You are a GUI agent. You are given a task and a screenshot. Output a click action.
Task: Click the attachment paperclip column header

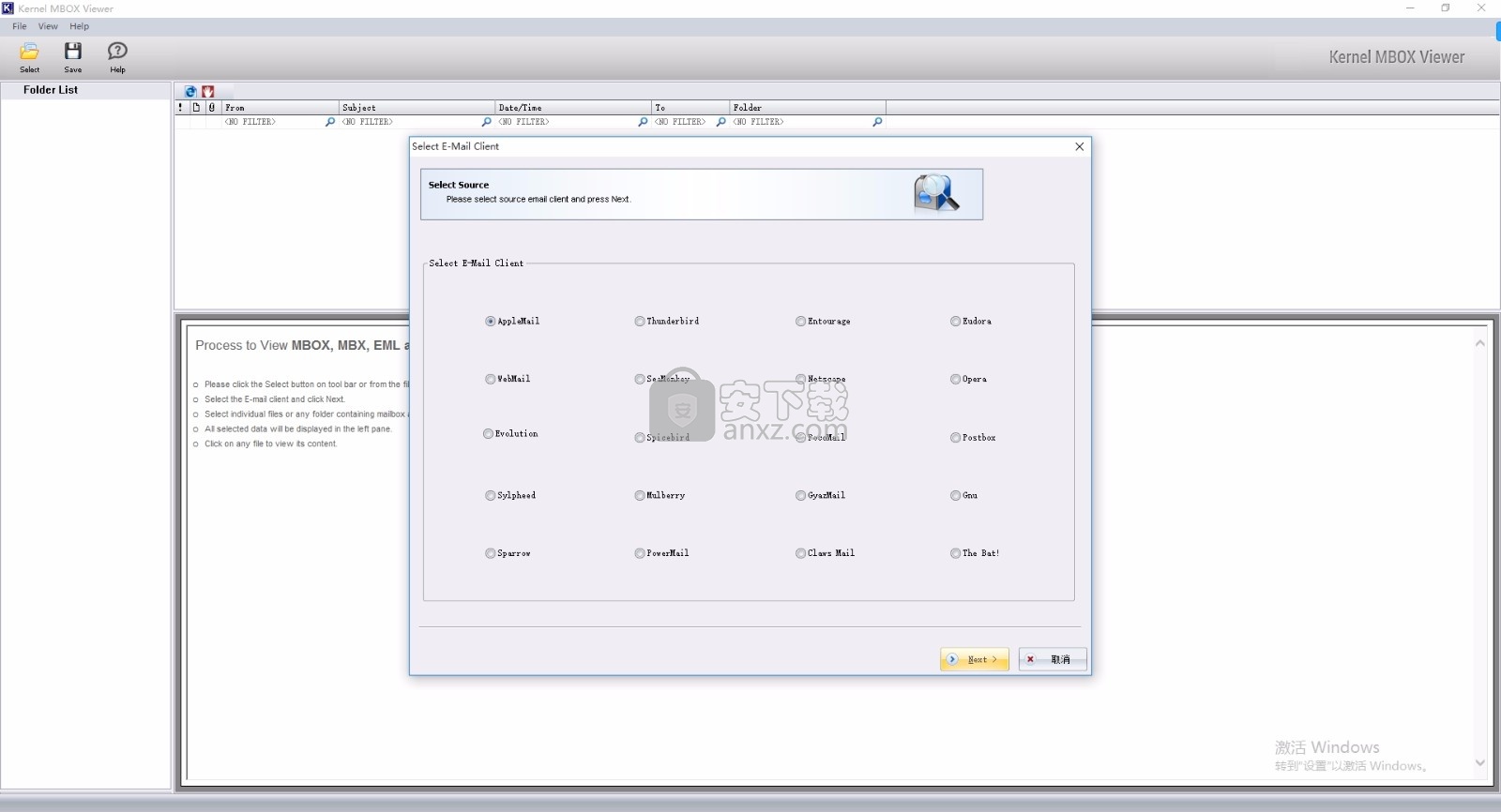tap(212, 108)
